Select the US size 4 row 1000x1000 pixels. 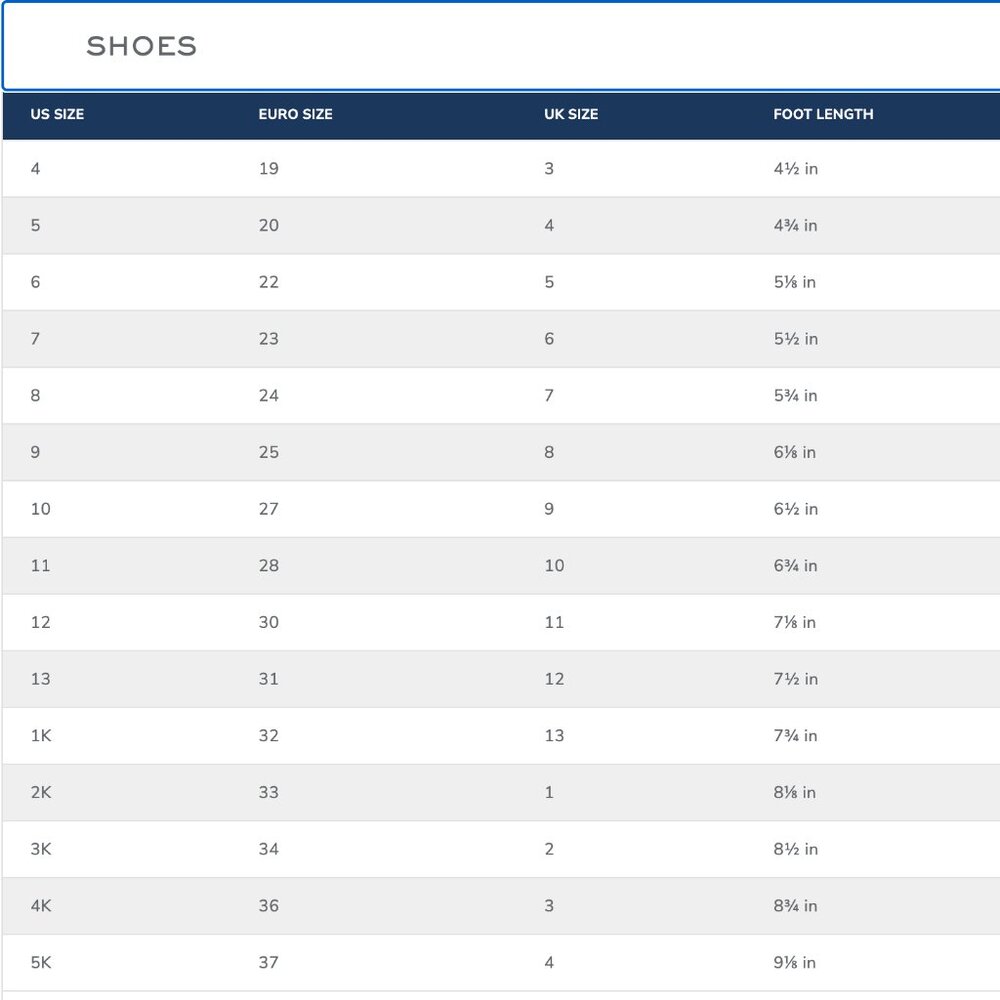pos(501,168)
